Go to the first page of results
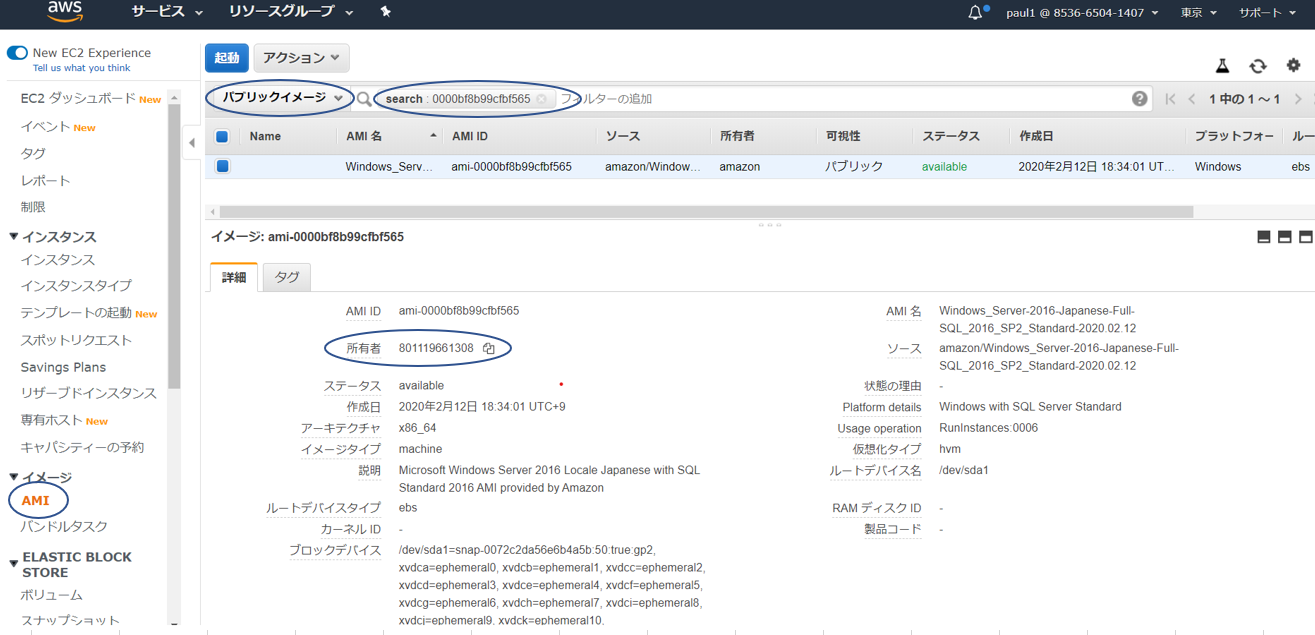The image size is (1315, 635). [x=1170, y=99]
